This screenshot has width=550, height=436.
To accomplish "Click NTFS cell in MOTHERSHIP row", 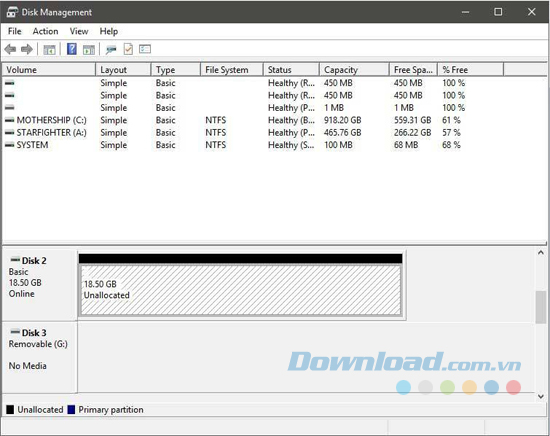I will point(216,120).
